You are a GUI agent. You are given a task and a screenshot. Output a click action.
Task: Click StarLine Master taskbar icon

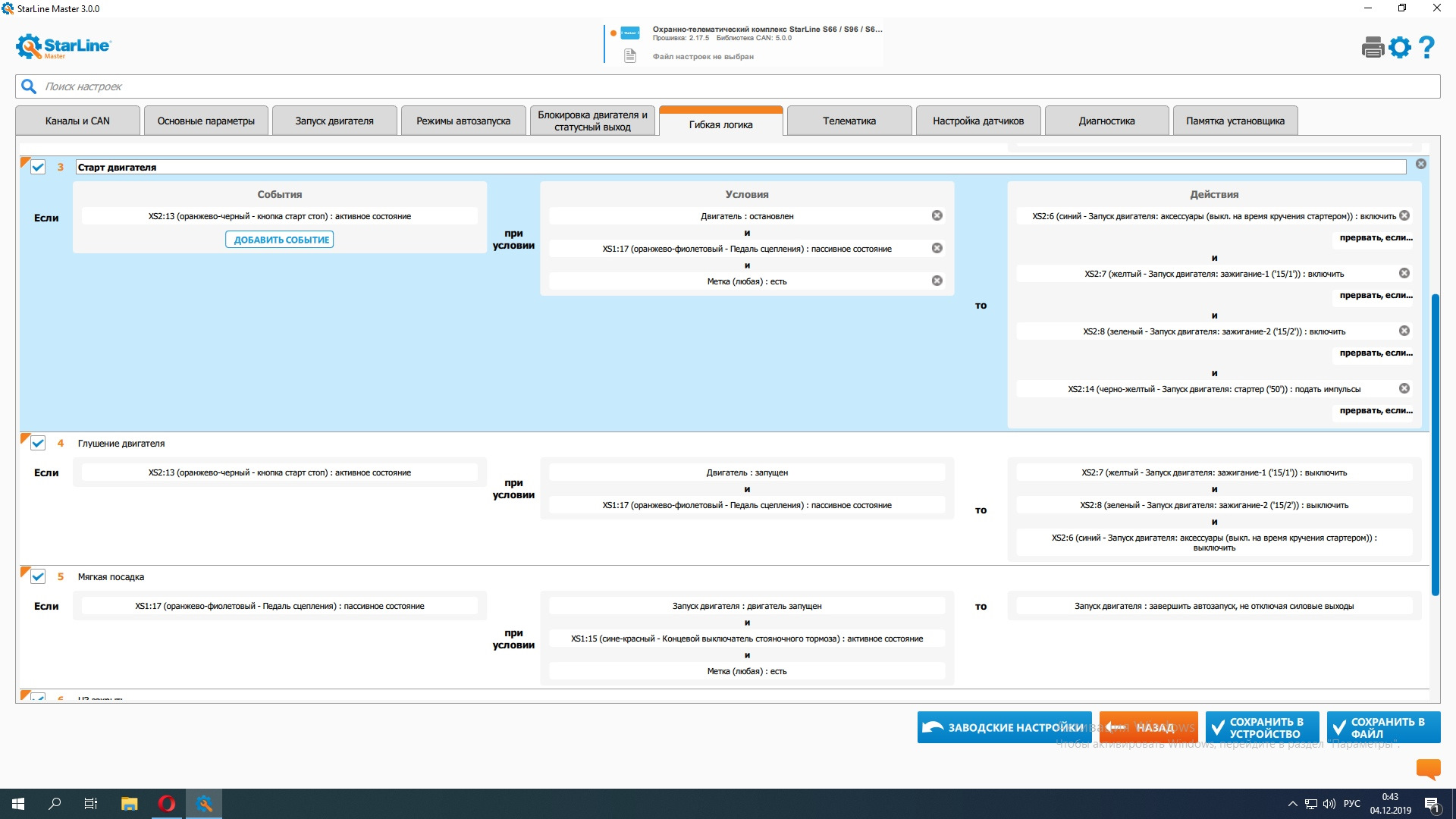click(x=204, y=804)
